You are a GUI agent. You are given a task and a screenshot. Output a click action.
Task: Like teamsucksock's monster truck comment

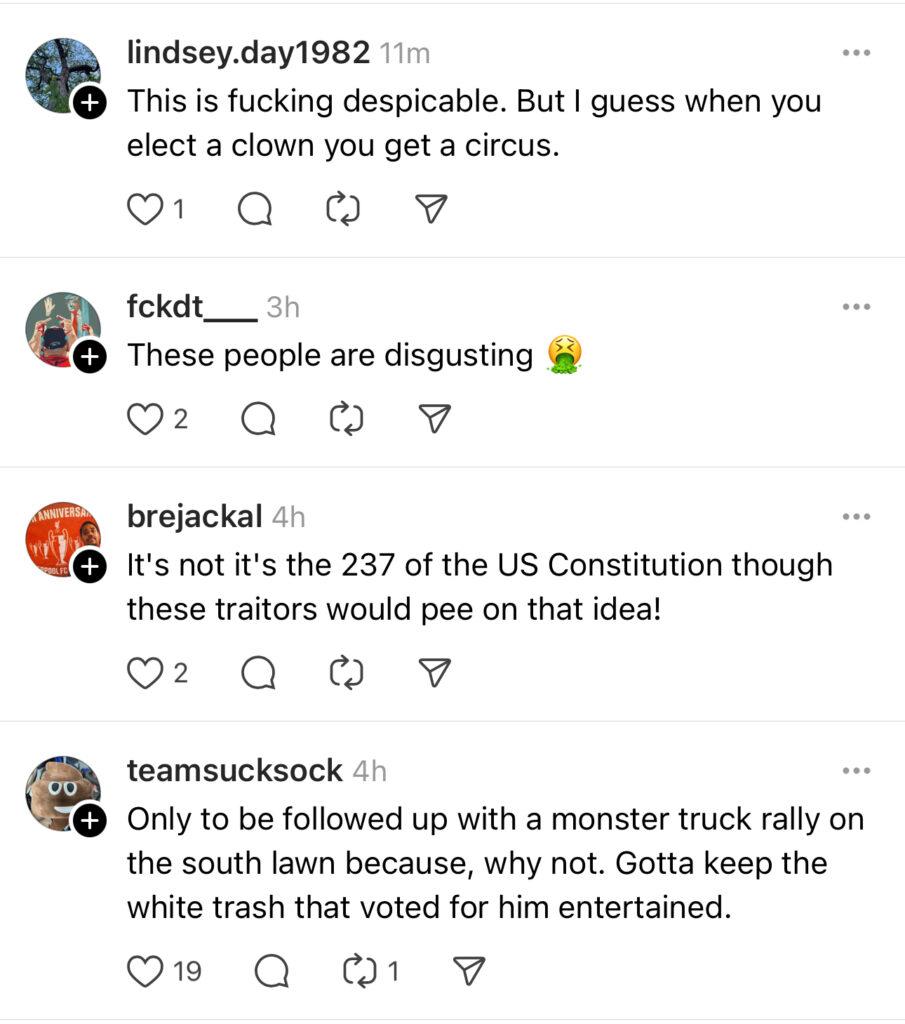146,969
